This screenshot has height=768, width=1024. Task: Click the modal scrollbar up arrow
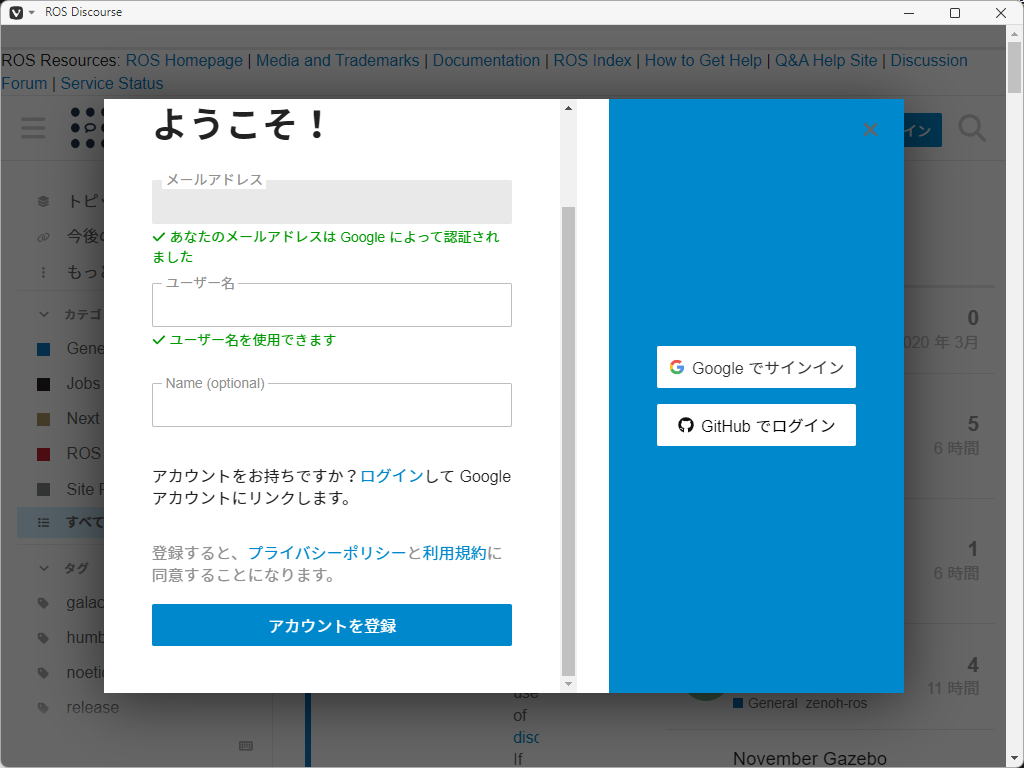pyautogui.click(x=568, y=108)
